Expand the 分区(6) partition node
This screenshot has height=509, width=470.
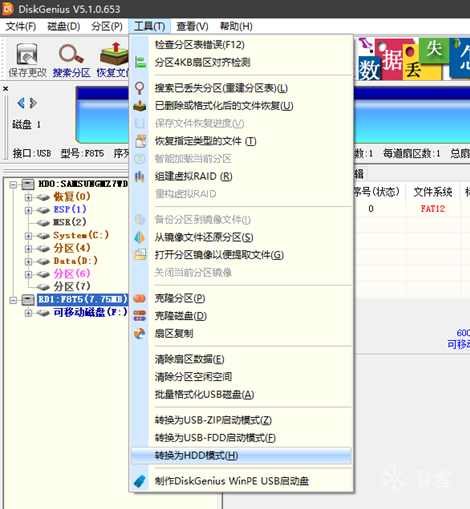(x=28, y=274)
